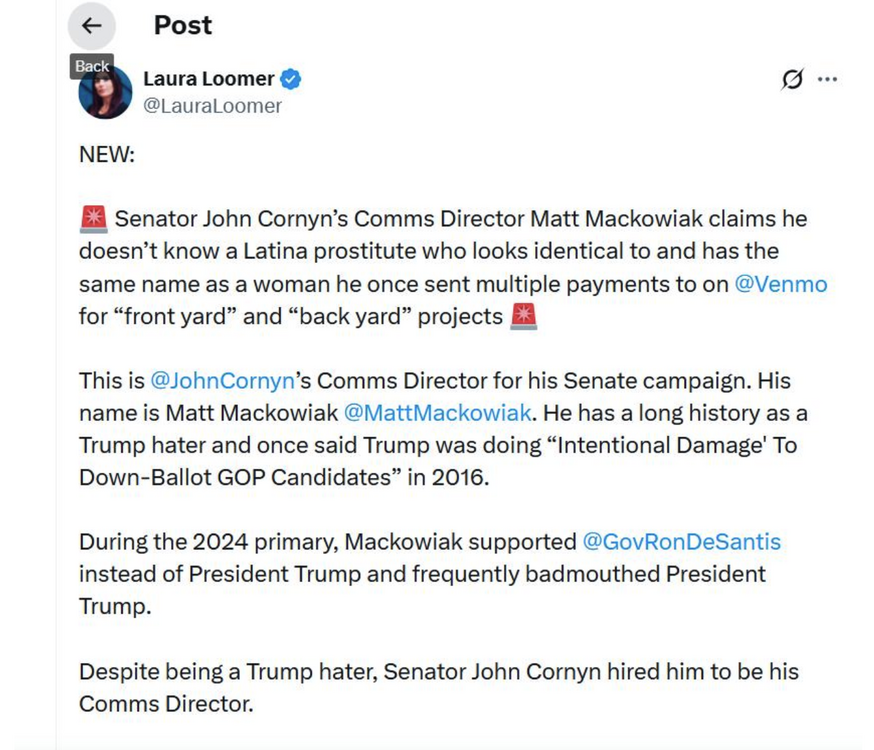Viewport: 874px width, 750px height.
Task: Click the Grok slashed-circle icon
Action: 792,80
